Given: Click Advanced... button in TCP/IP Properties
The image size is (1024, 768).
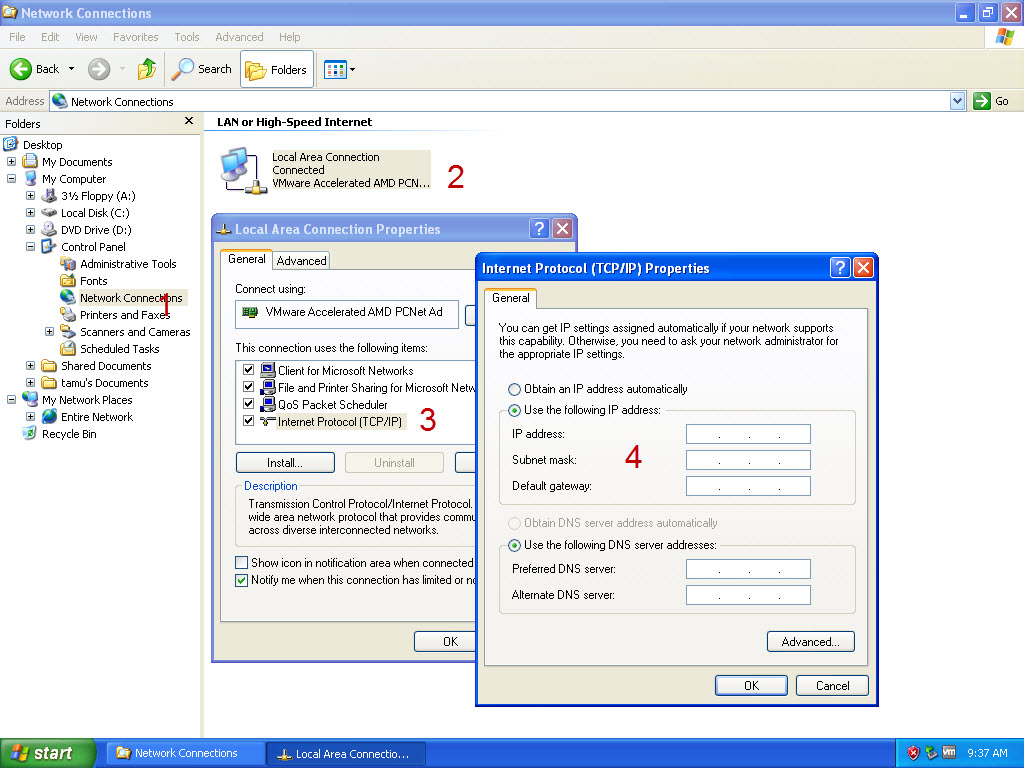Looking at the screenshot, I should click(x=810, y=641).
